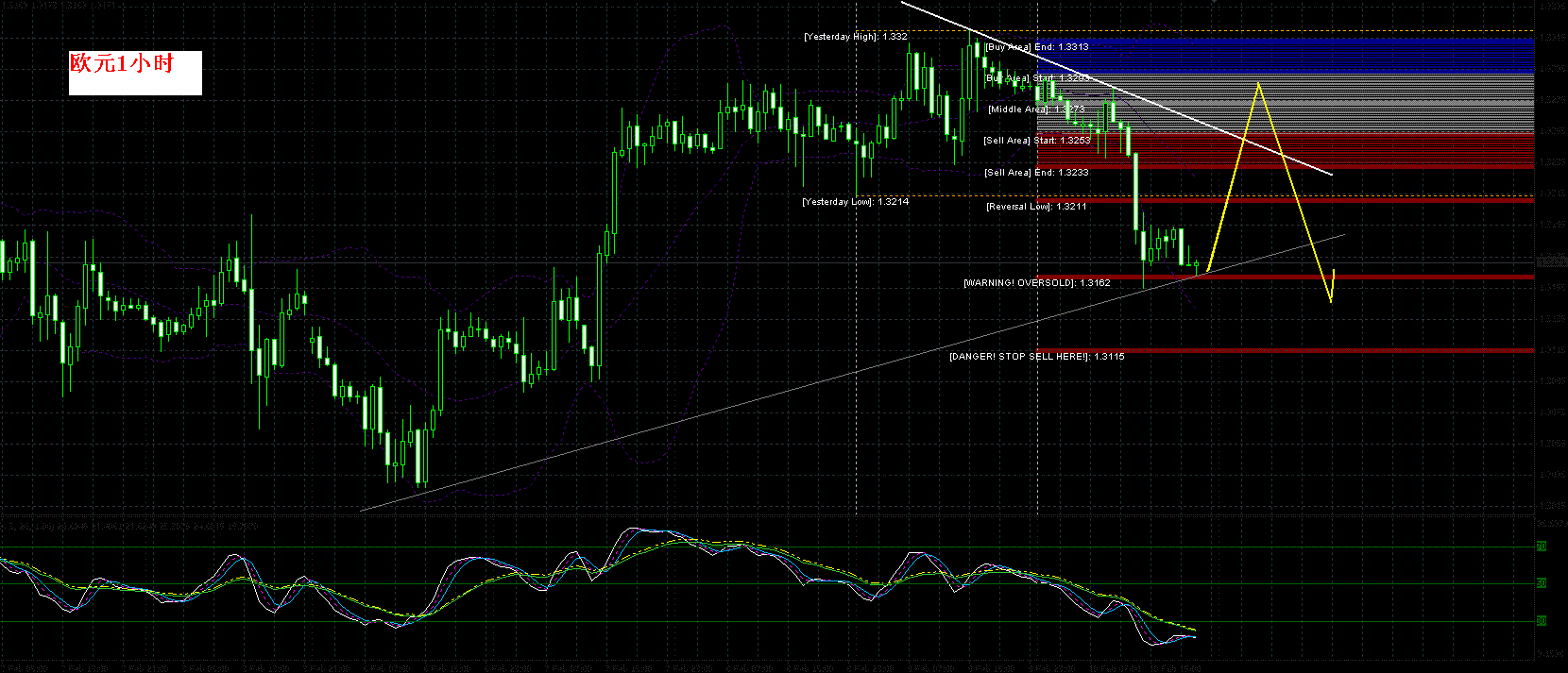Select the blue Buy Area band
Screen dimensions: 1568x673
tap(1286, 57)
